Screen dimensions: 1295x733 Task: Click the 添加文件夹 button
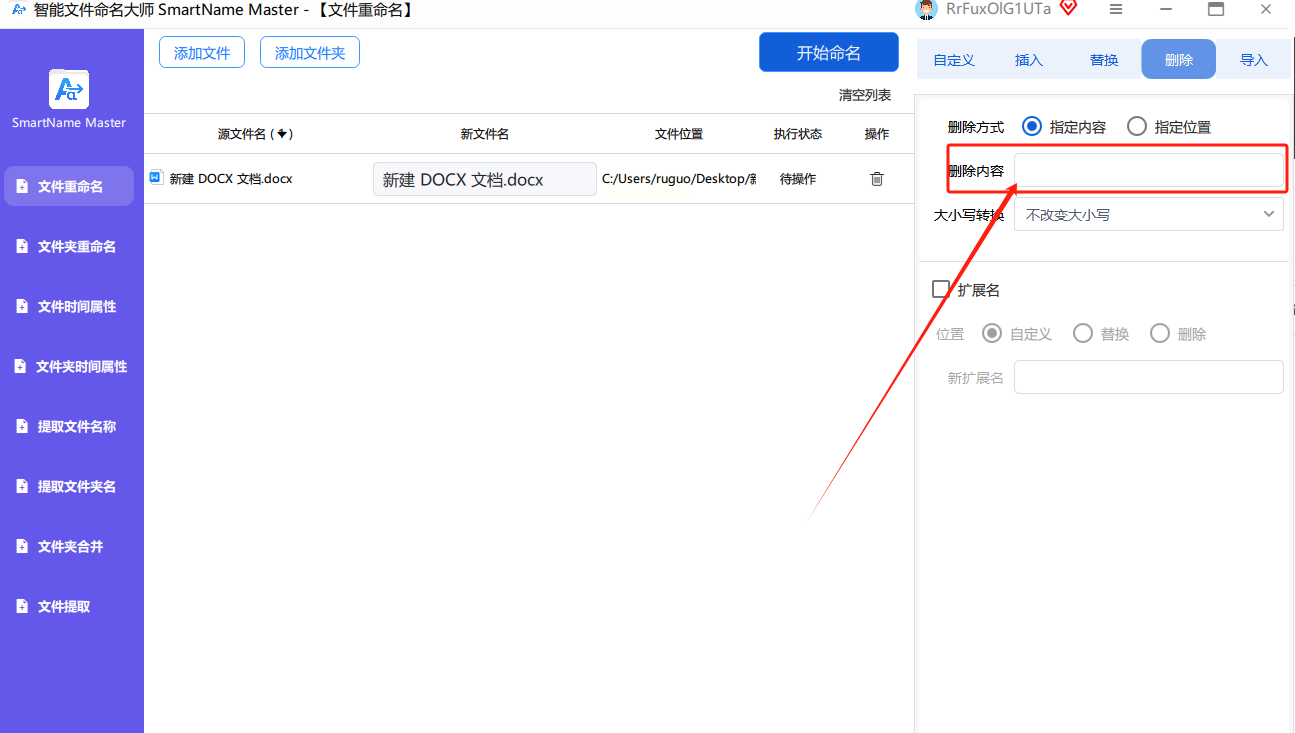[310, 53]
